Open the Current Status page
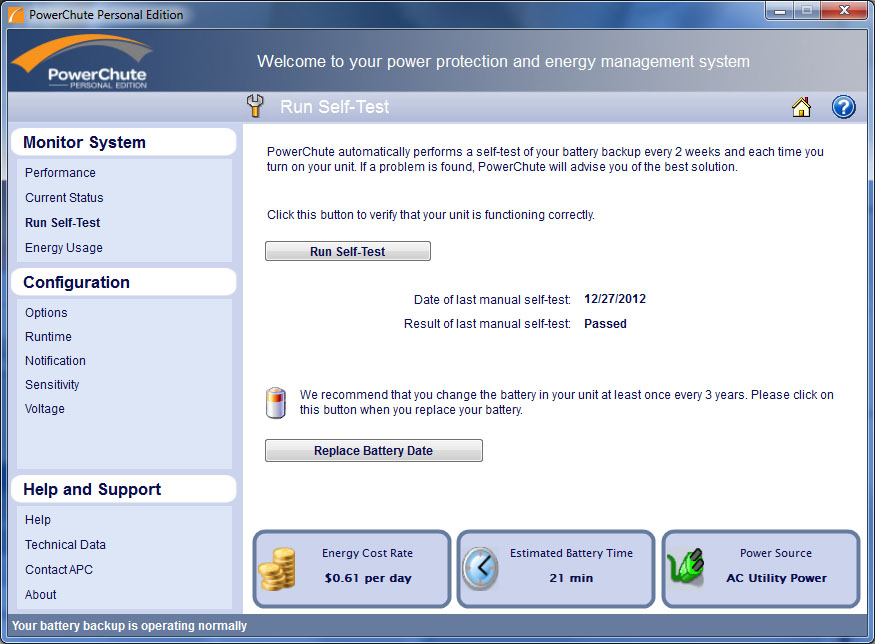The width and height of the screenshot is (875, 644). [64, 198]
